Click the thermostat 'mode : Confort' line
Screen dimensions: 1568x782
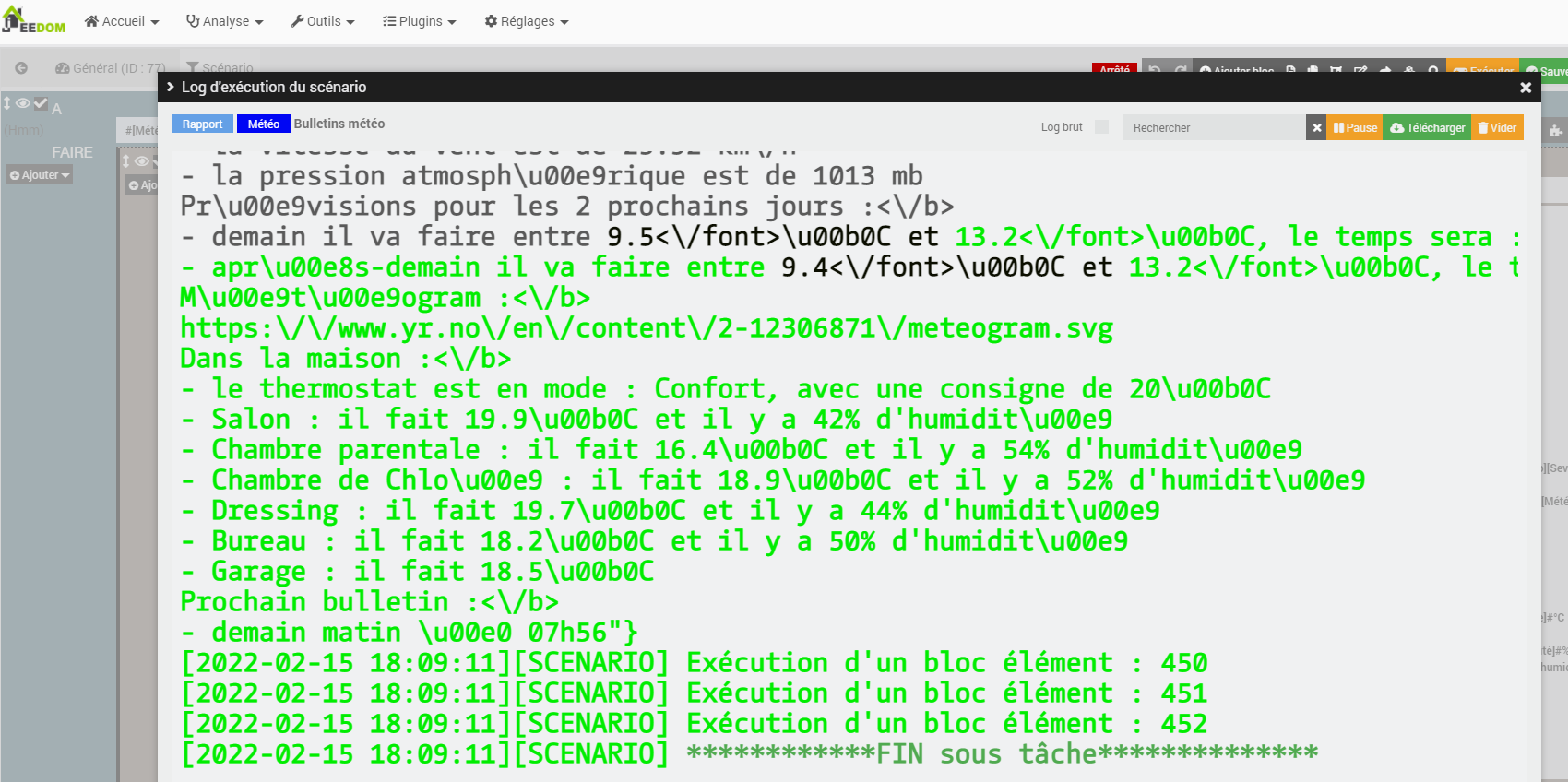pyautogui.click(x=726, y=389)
